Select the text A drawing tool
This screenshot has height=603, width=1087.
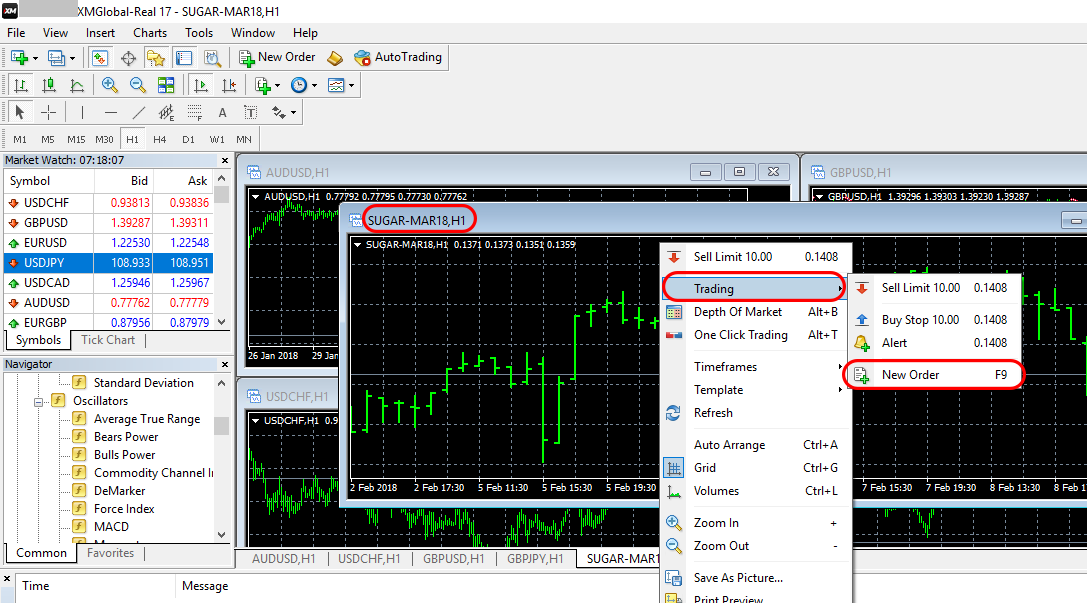point(223,112)
